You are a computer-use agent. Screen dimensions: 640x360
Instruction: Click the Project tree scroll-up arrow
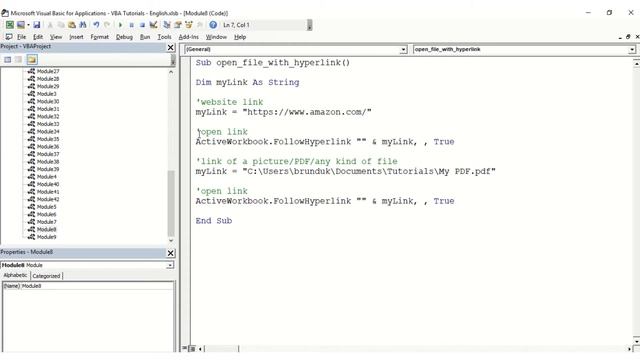point(171,72)
